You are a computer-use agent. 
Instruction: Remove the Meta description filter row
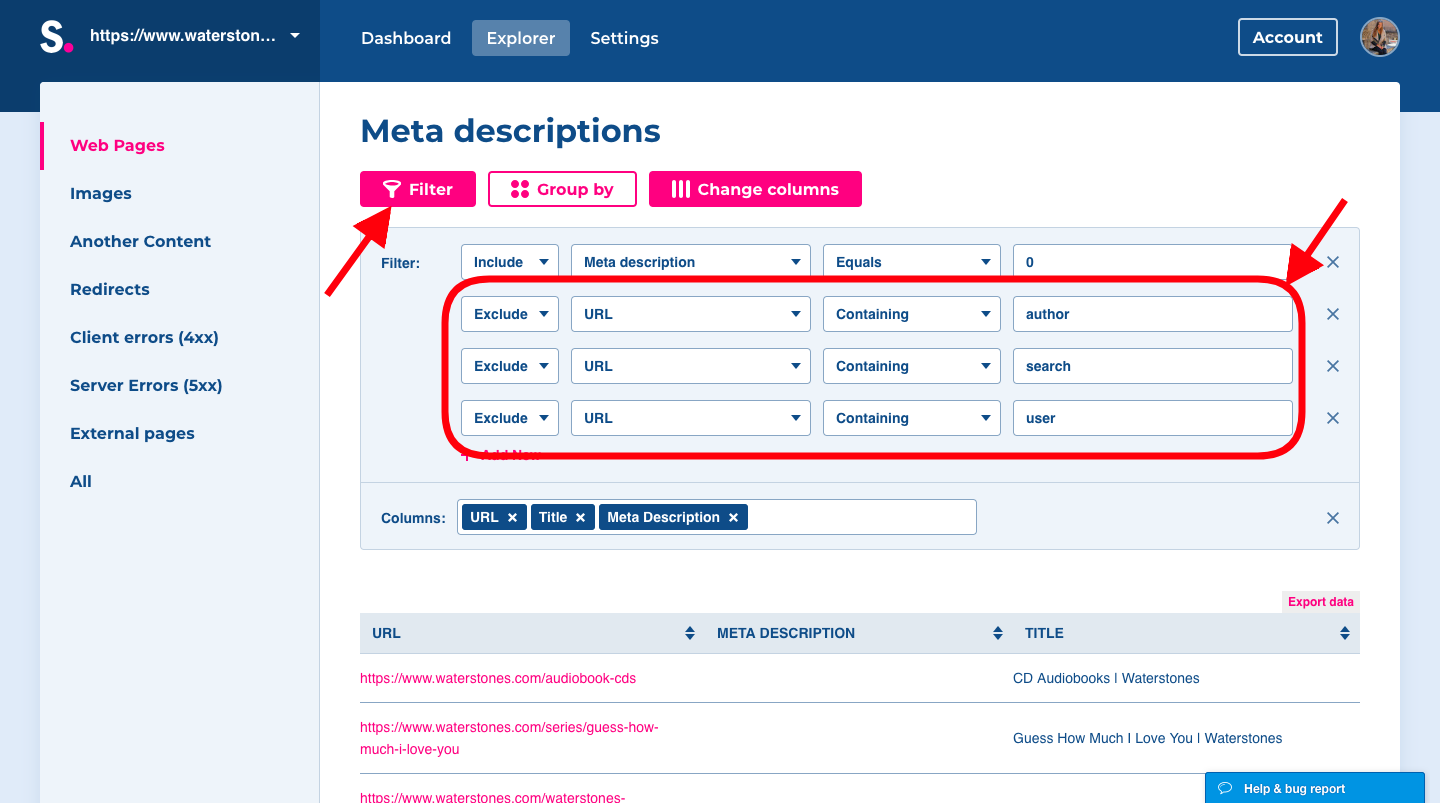tap(1333, 262)
